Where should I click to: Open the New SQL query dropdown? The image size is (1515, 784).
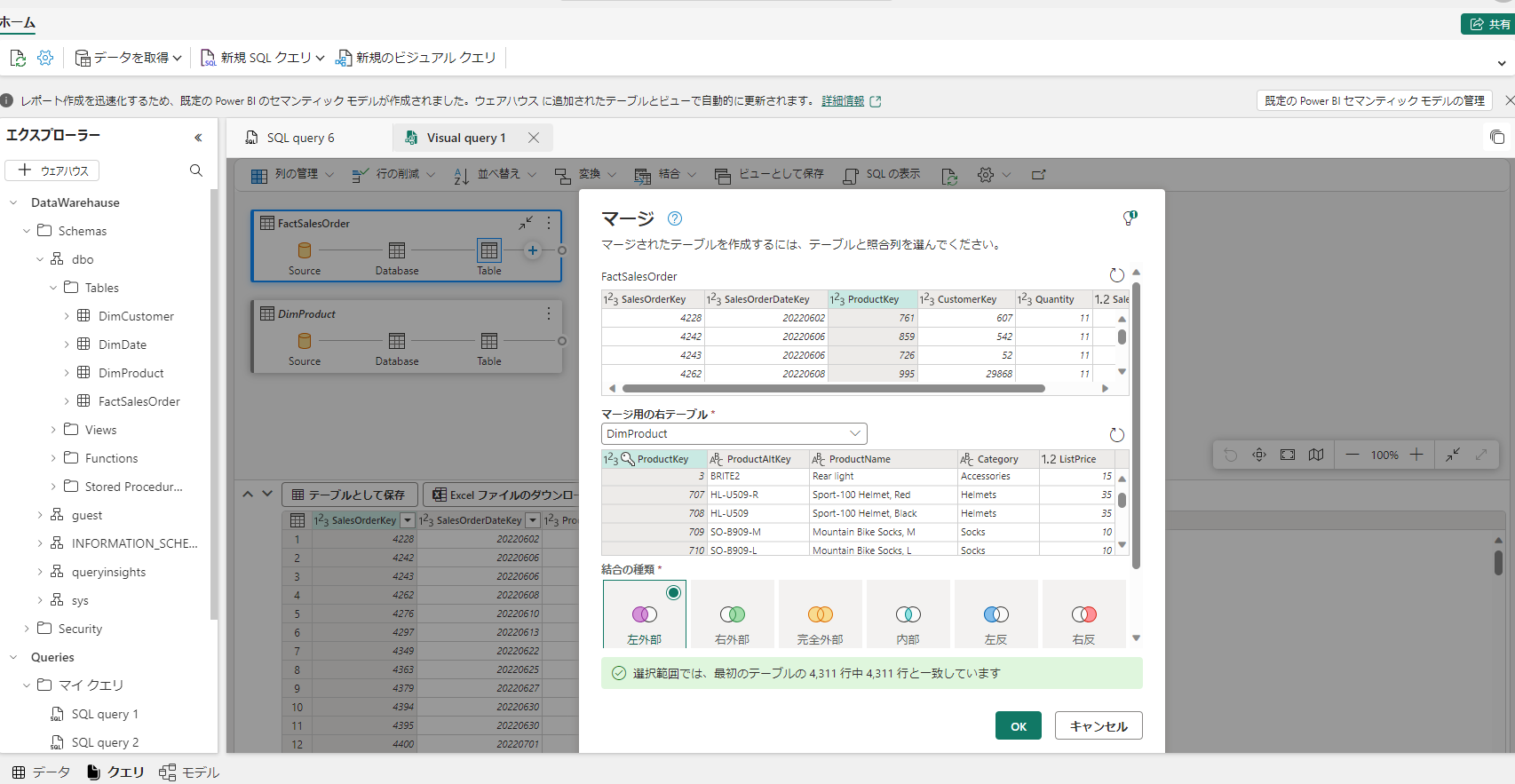click(263, 58)
